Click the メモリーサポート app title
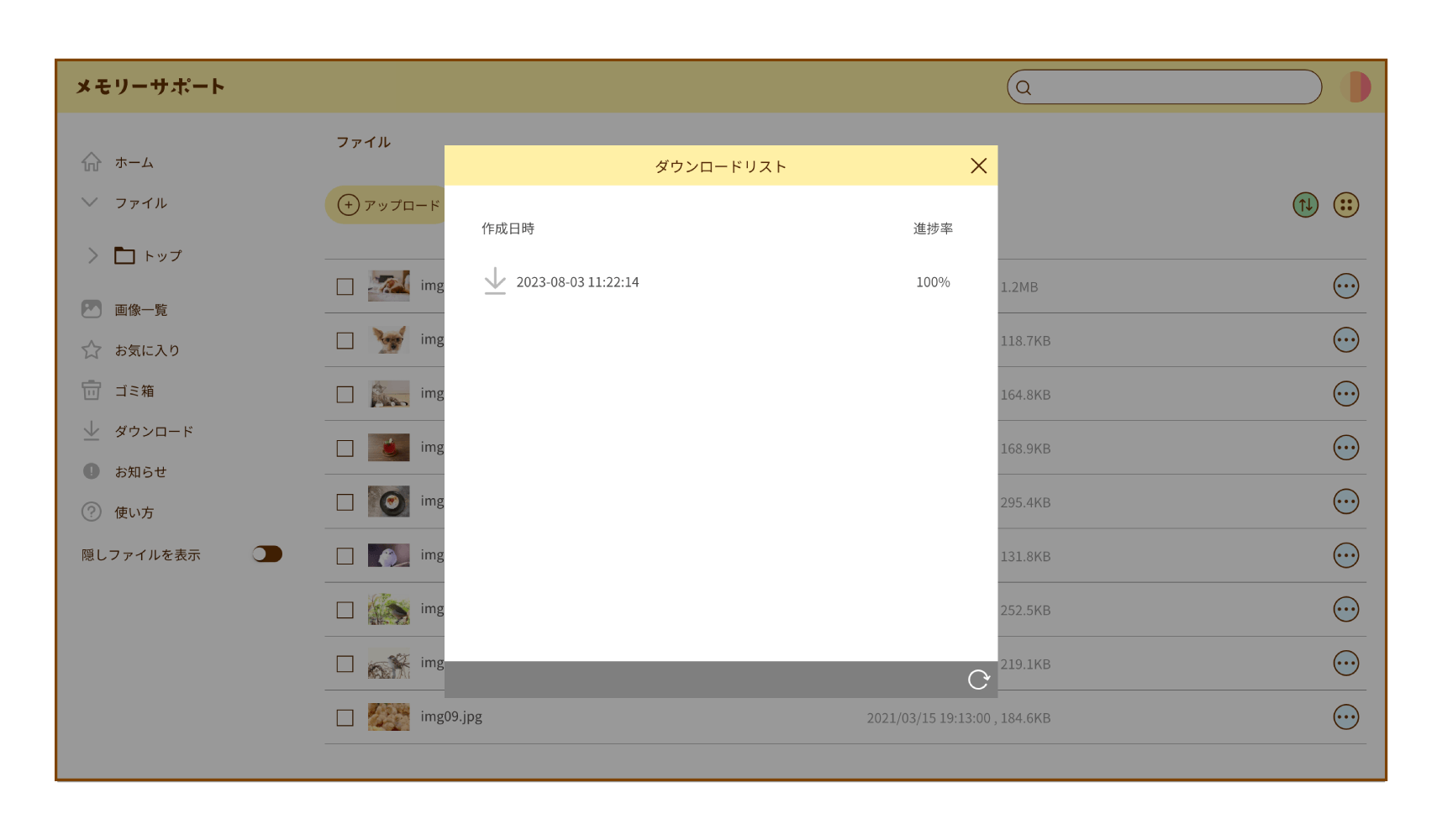 (150, 87)
